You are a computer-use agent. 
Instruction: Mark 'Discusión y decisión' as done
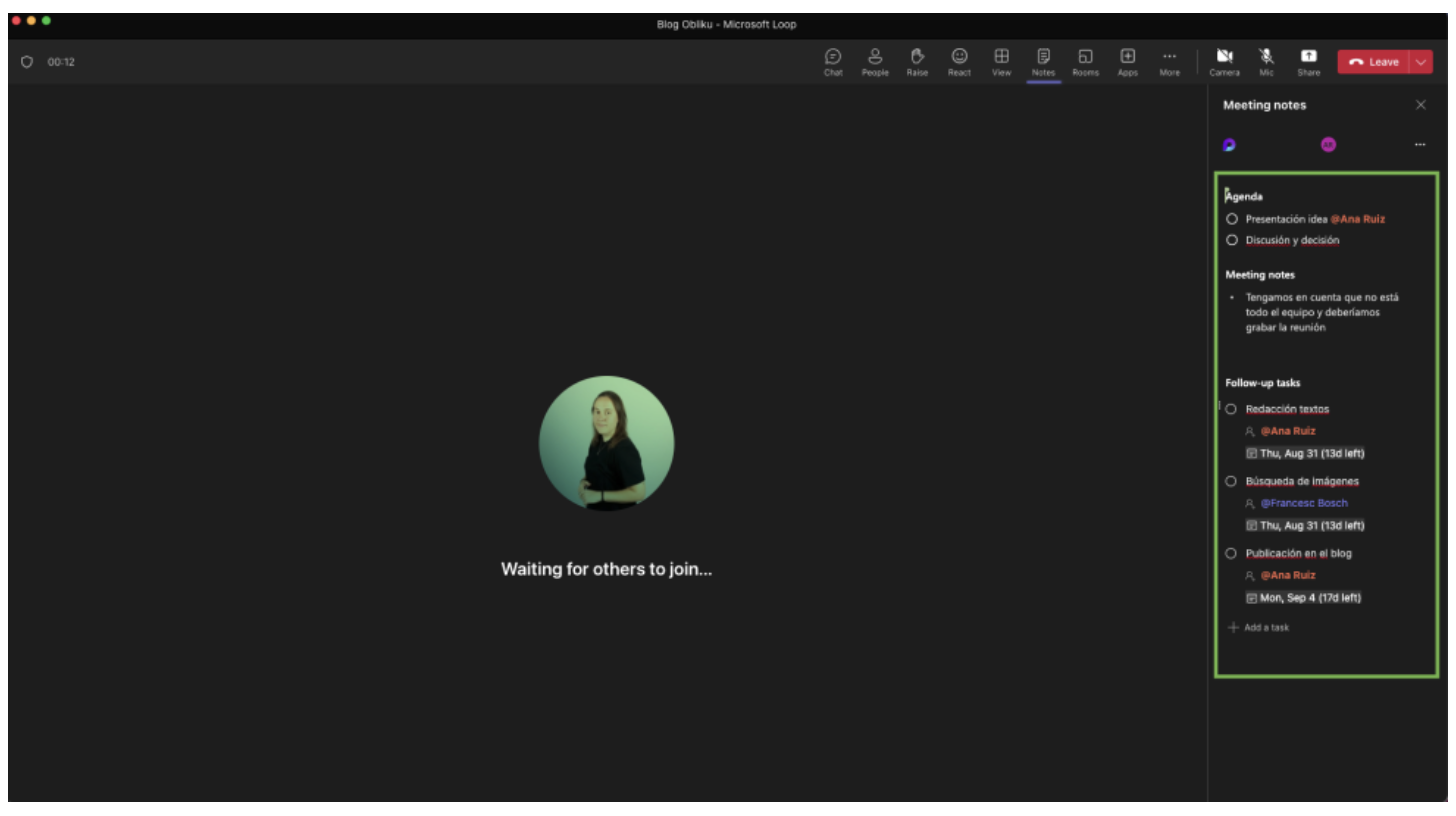(x=1232, y=240)
